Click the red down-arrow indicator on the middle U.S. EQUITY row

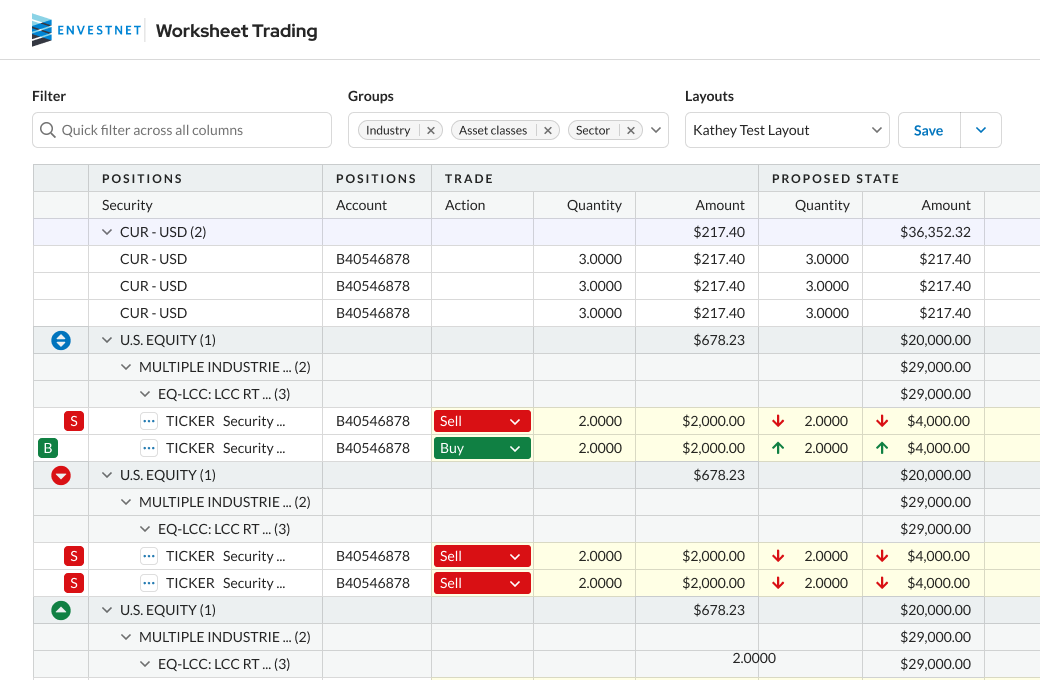(60, 475)
